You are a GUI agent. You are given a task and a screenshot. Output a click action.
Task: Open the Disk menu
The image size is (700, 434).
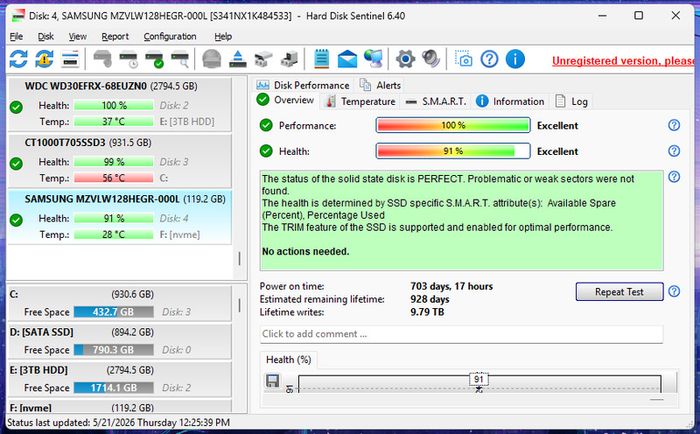(46, 37)
